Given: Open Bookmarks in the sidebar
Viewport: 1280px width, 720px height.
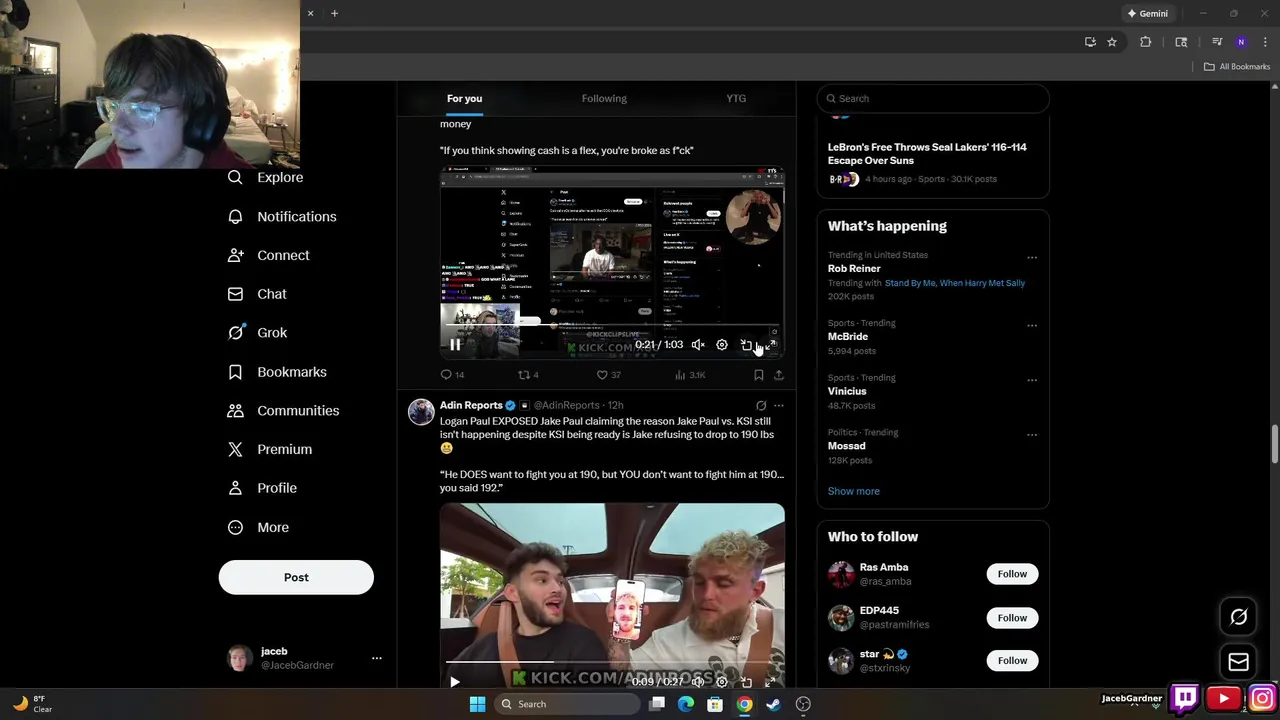Looking at the screenshot, I should (277, 372).
